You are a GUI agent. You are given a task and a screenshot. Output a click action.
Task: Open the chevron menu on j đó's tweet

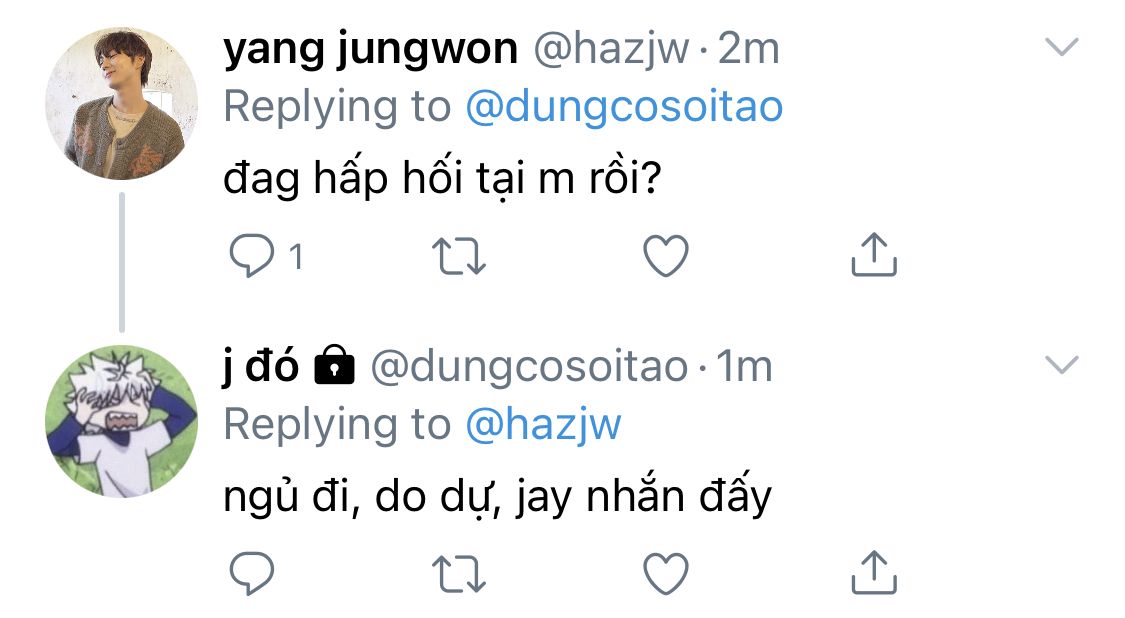pos(1061,365)
